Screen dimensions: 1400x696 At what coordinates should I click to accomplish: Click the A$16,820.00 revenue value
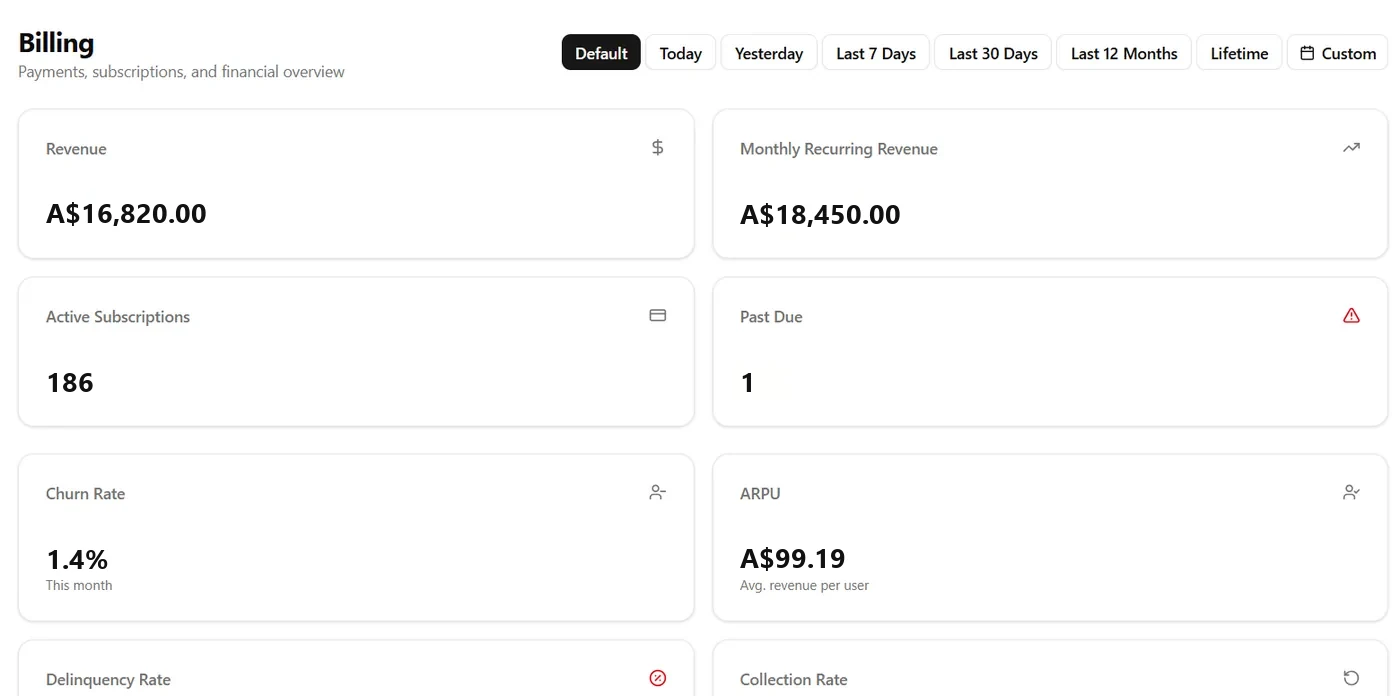coord(126,214)
